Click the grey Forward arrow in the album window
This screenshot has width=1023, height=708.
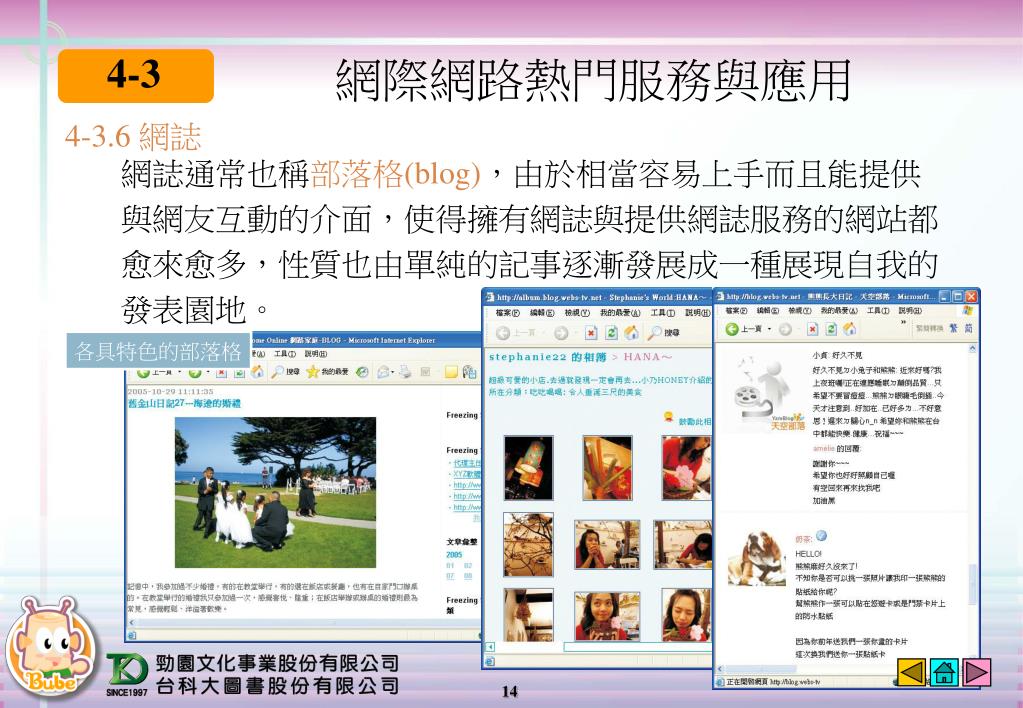pyautogui.click(x=560, y=333)
